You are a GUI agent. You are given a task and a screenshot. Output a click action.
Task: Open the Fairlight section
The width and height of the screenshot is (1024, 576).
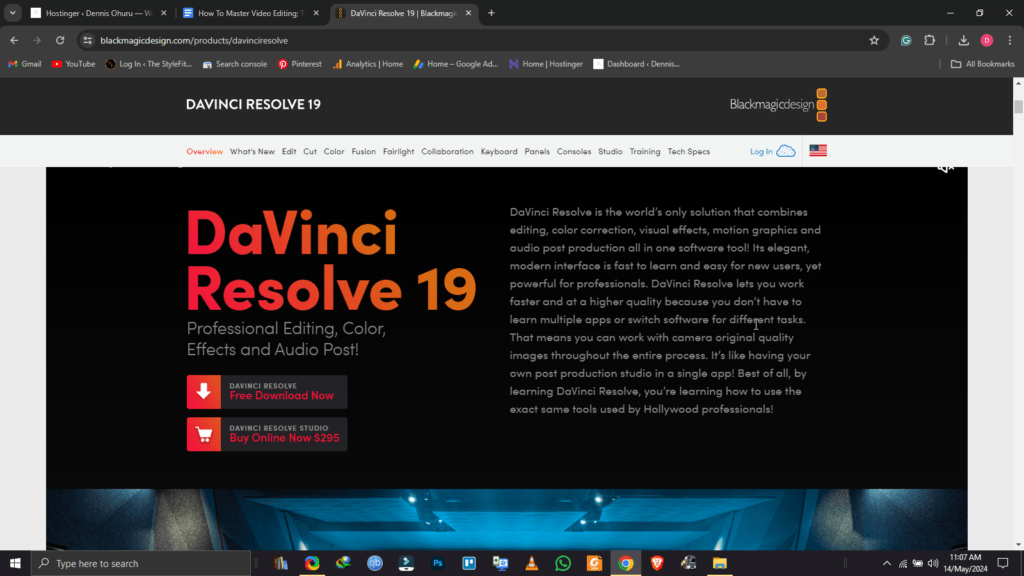(x=398, y=152)
